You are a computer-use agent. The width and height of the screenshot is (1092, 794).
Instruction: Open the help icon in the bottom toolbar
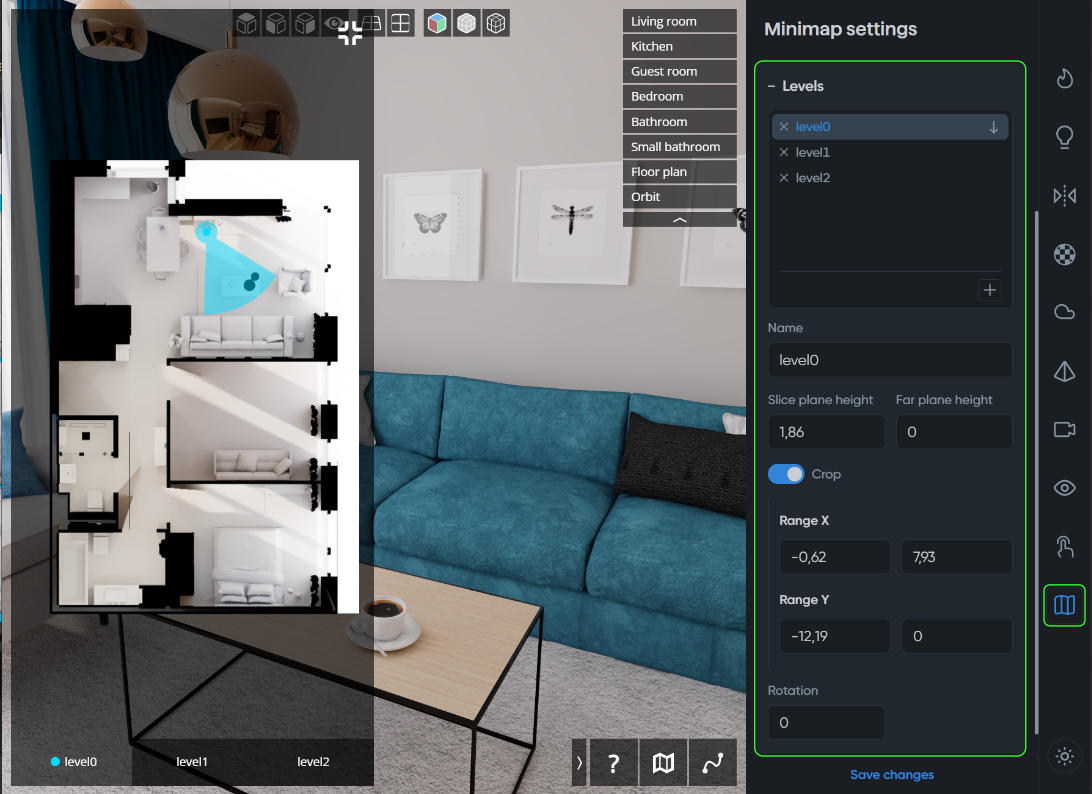pos(613,762)
